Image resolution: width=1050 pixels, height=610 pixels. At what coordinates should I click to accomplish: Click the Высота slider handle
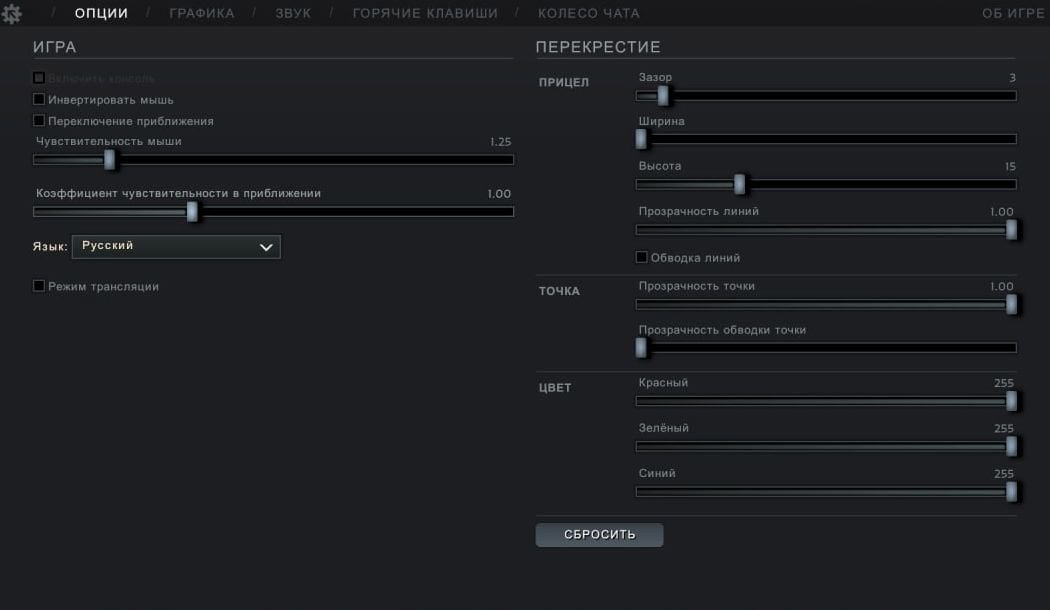(x=739, y=184)
